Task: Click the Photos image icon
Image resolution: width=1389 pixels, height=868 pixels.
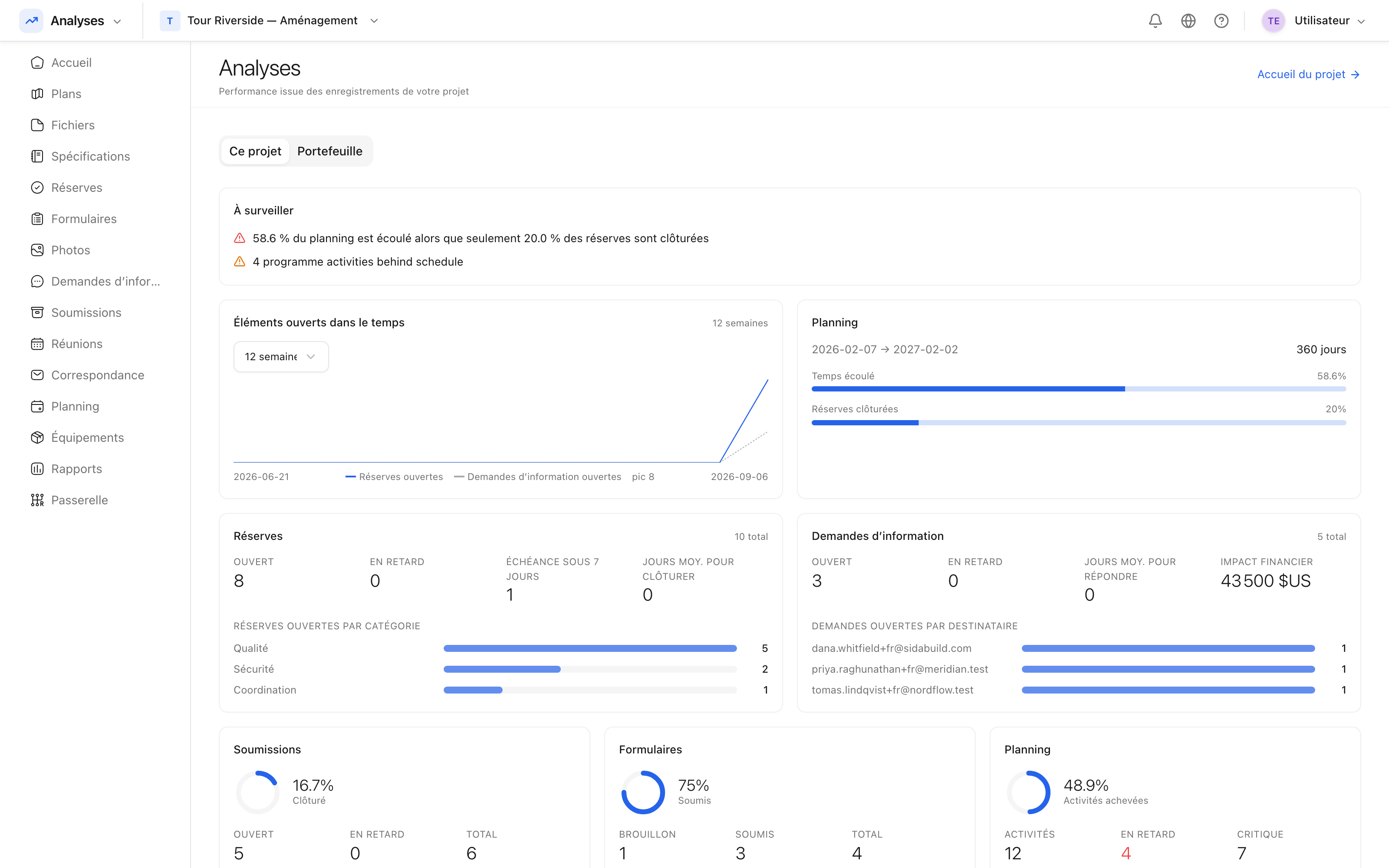Action: 37,250
